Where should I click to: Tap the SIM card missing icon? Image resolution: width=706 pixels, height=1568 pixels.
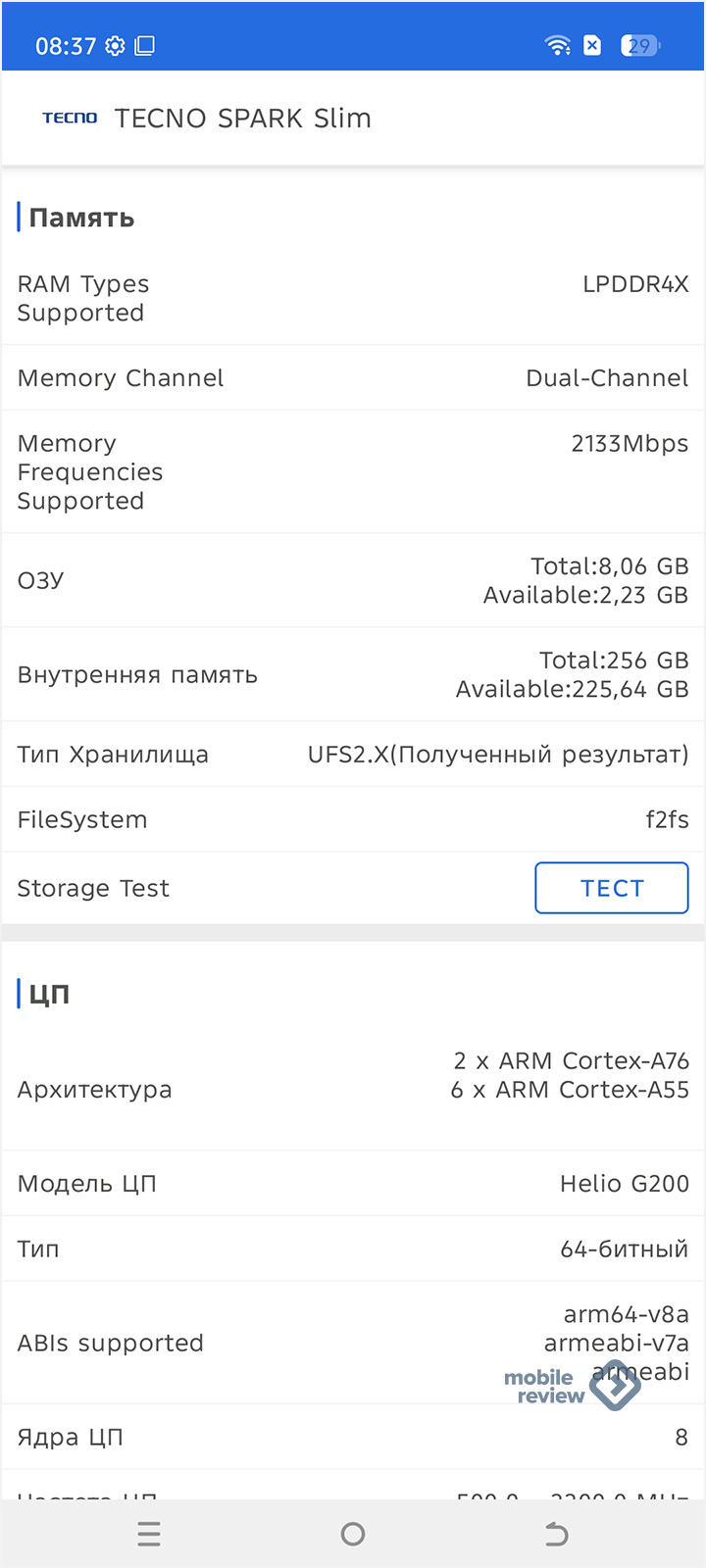592,45
